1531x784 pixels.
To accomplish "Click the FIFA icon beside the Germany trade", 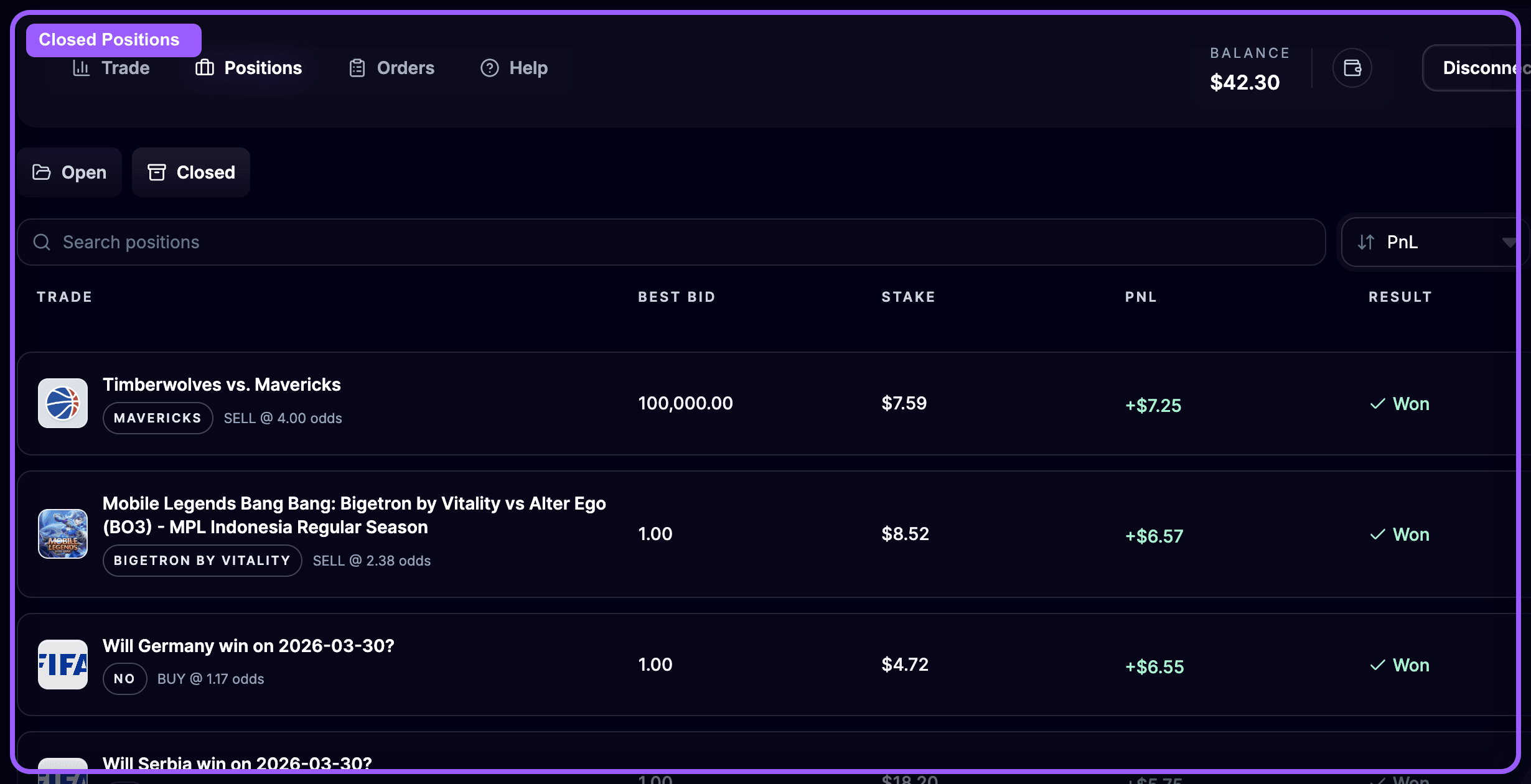I will [x=63, y=665].
